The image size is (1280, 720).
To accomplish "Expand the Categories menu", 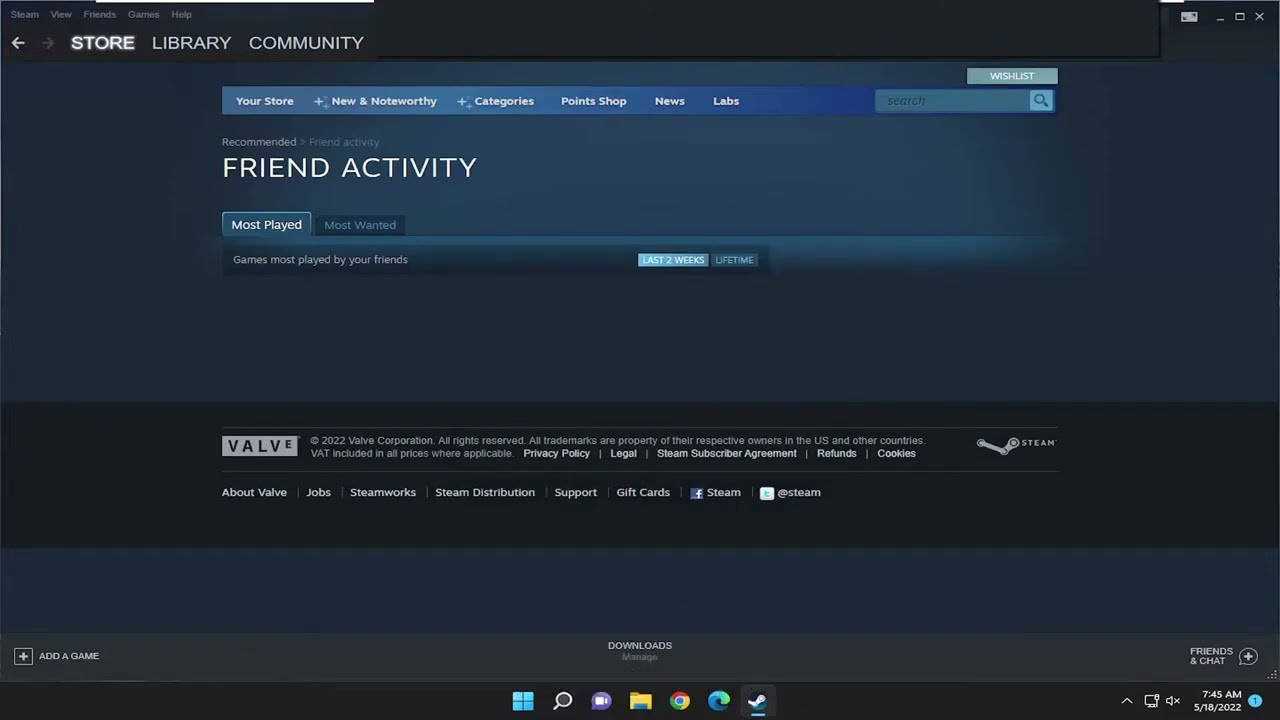I will [x=503, y=100].
